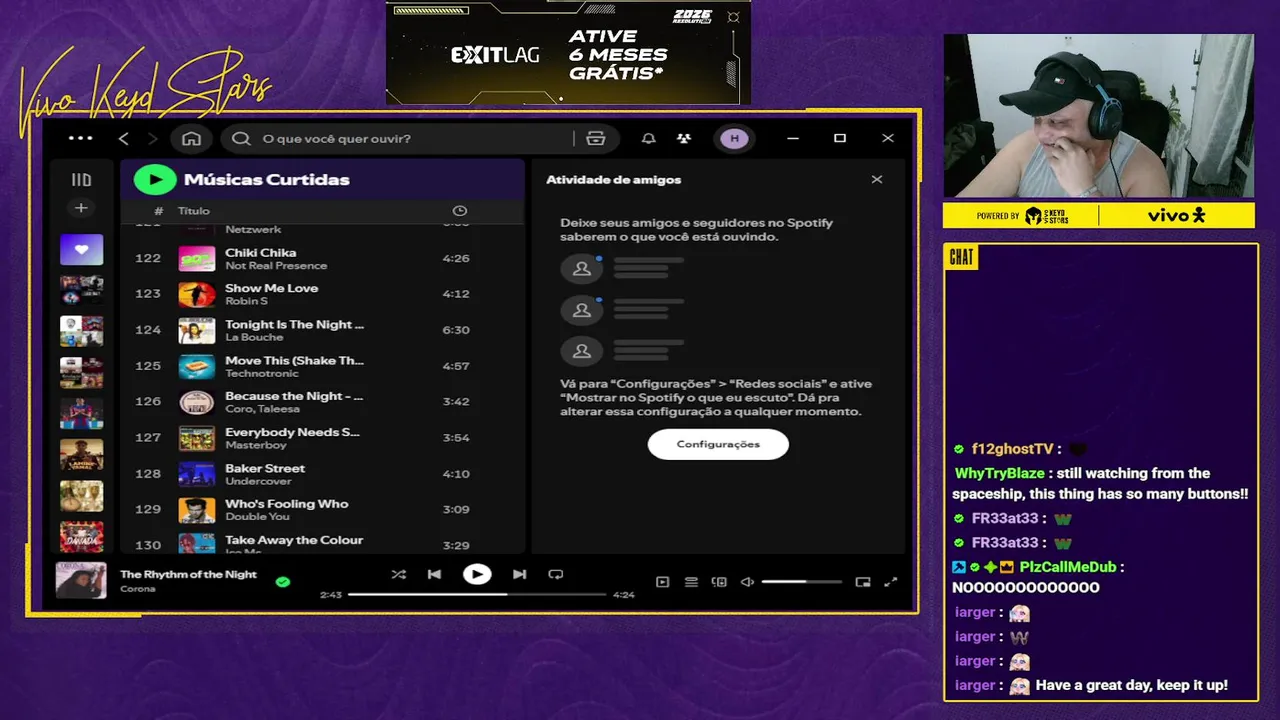Image resolution: width=1280 pixels, height=720 pixels.
Task: Select track 'Chiki Chika'
Action: pos(260,252)
